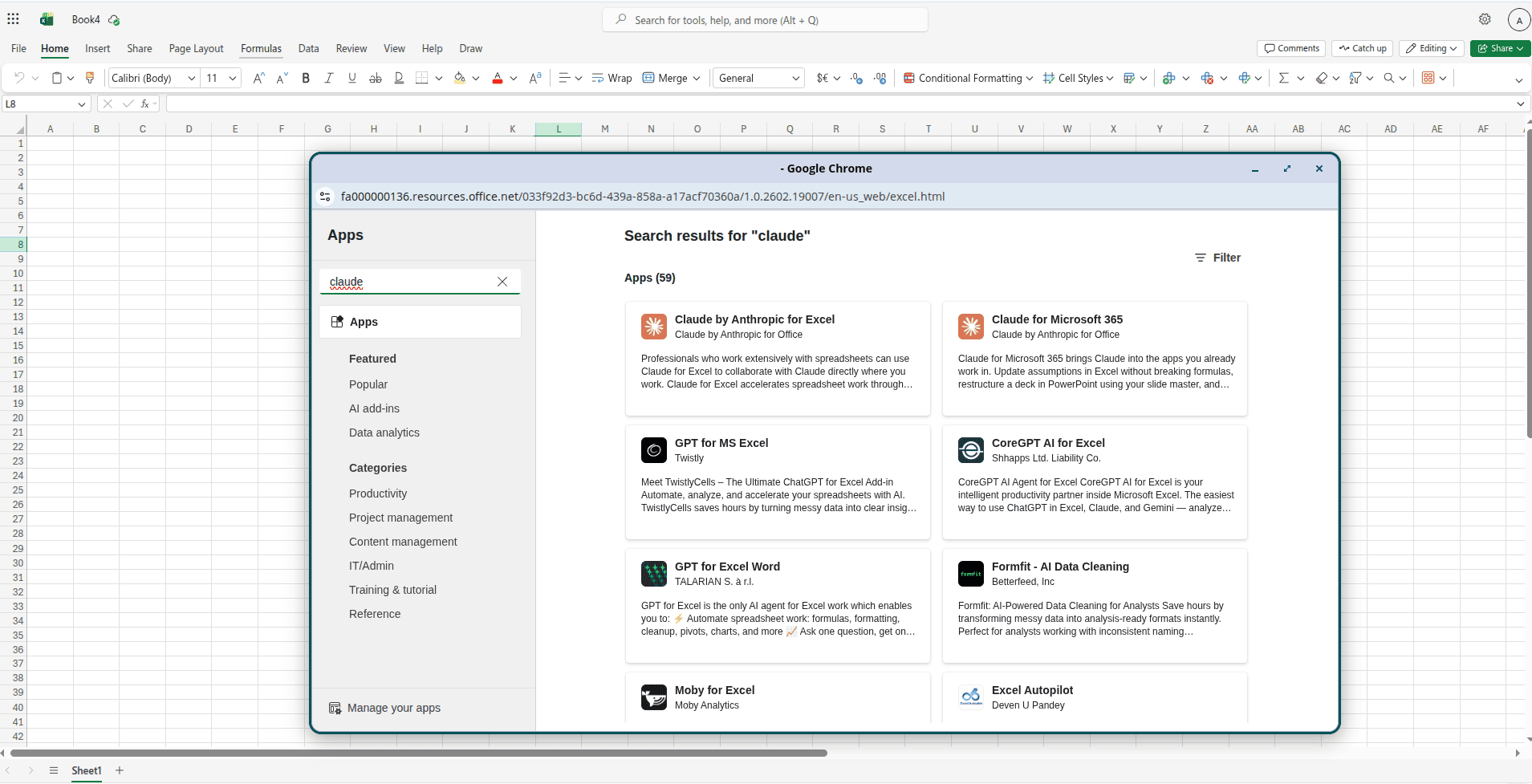1532x784 pixels.
Task: Apply the fill color bucket
Action: point(460,78)
